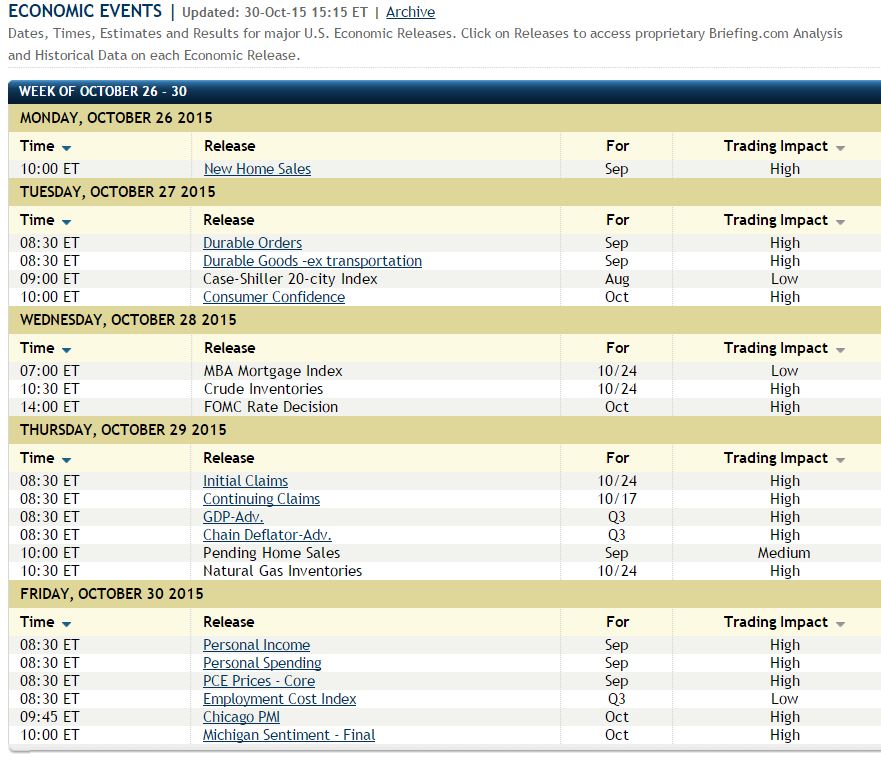The width and height of the screenshot is (881, 770).
Task: Click Trading Impact sort arrow under Tuesday, October 27
Action: tap(840, 222)
